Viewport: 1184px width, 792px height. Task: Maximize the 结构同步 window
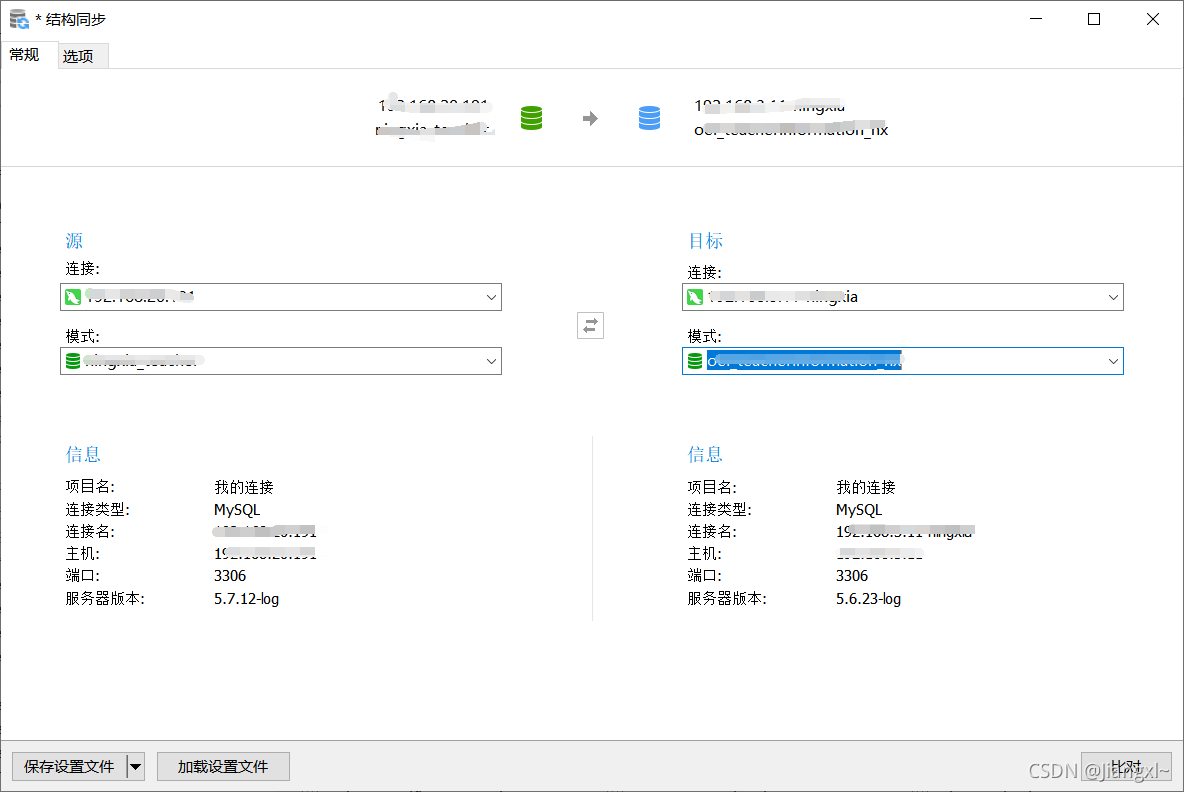[x=1093, y=19]
